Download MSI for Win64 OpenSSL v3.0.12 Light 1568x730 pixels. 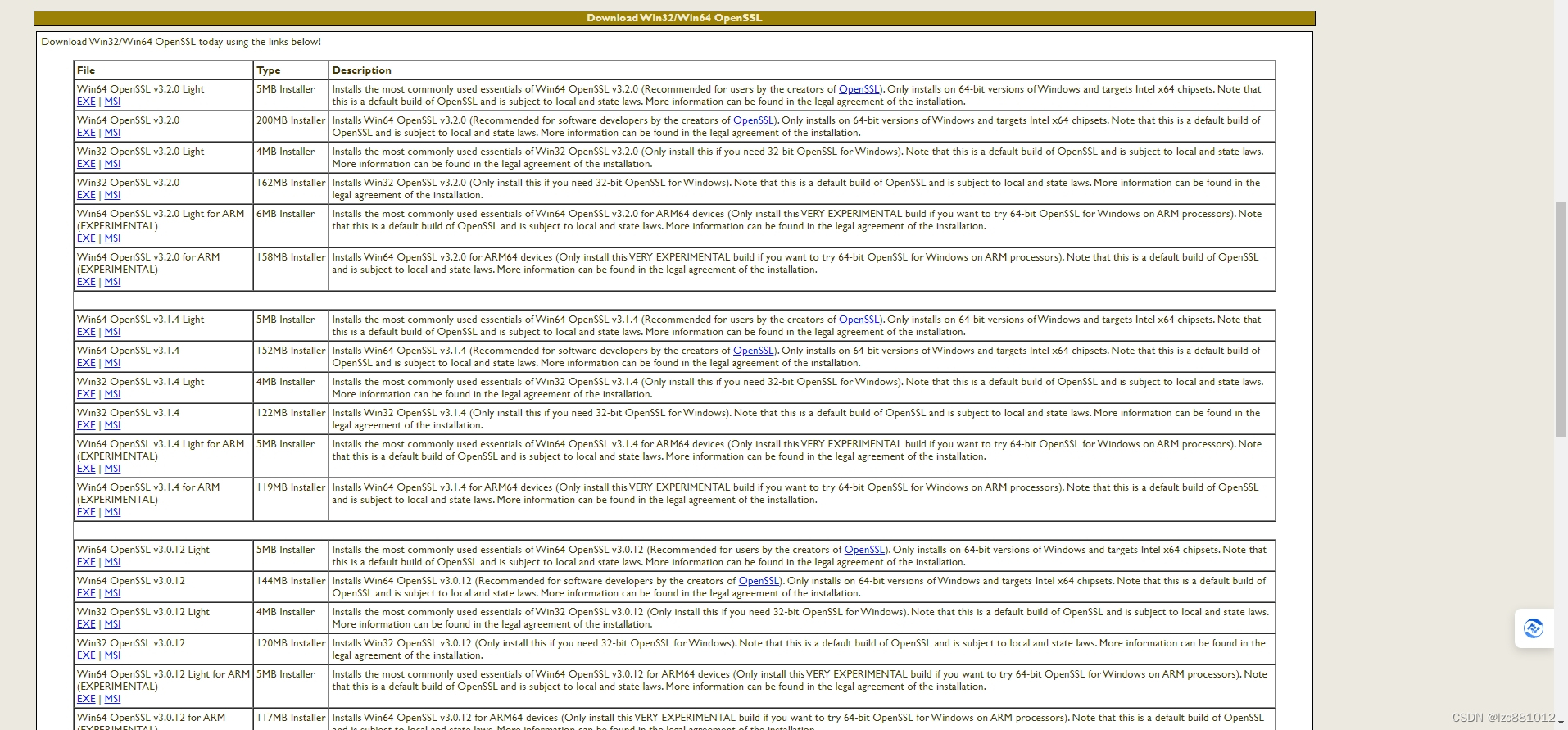pos(112,562)
